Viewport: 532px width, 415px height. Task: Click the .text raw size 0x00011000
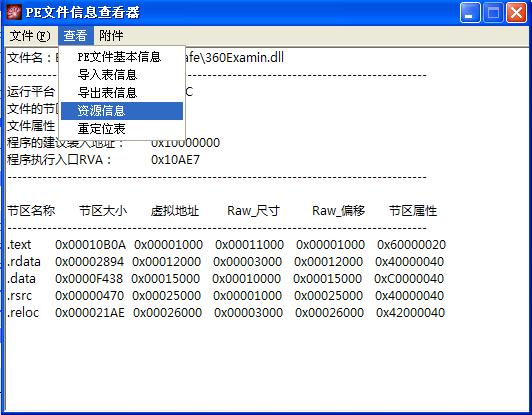(249, 245)
